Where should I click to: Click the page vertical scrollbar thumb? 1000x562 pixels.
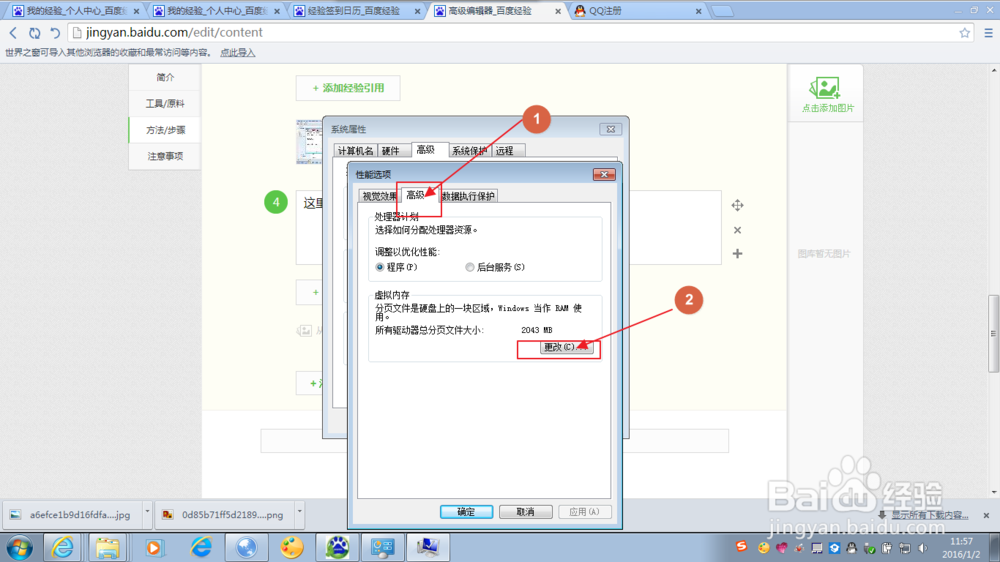tap(994, 333)
